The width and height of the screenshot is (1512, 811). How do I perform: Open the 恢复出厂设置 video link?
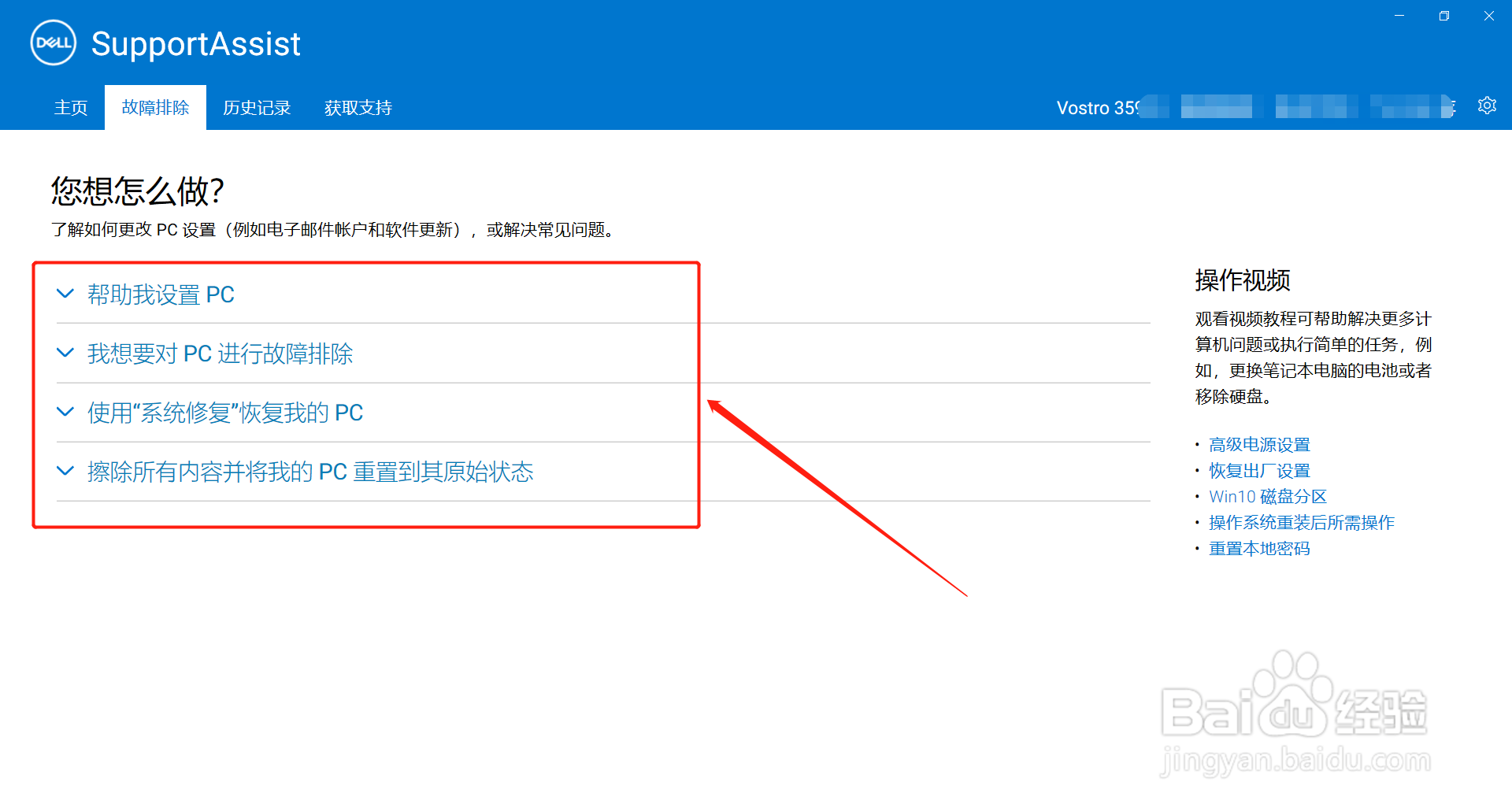(1259, 471)
